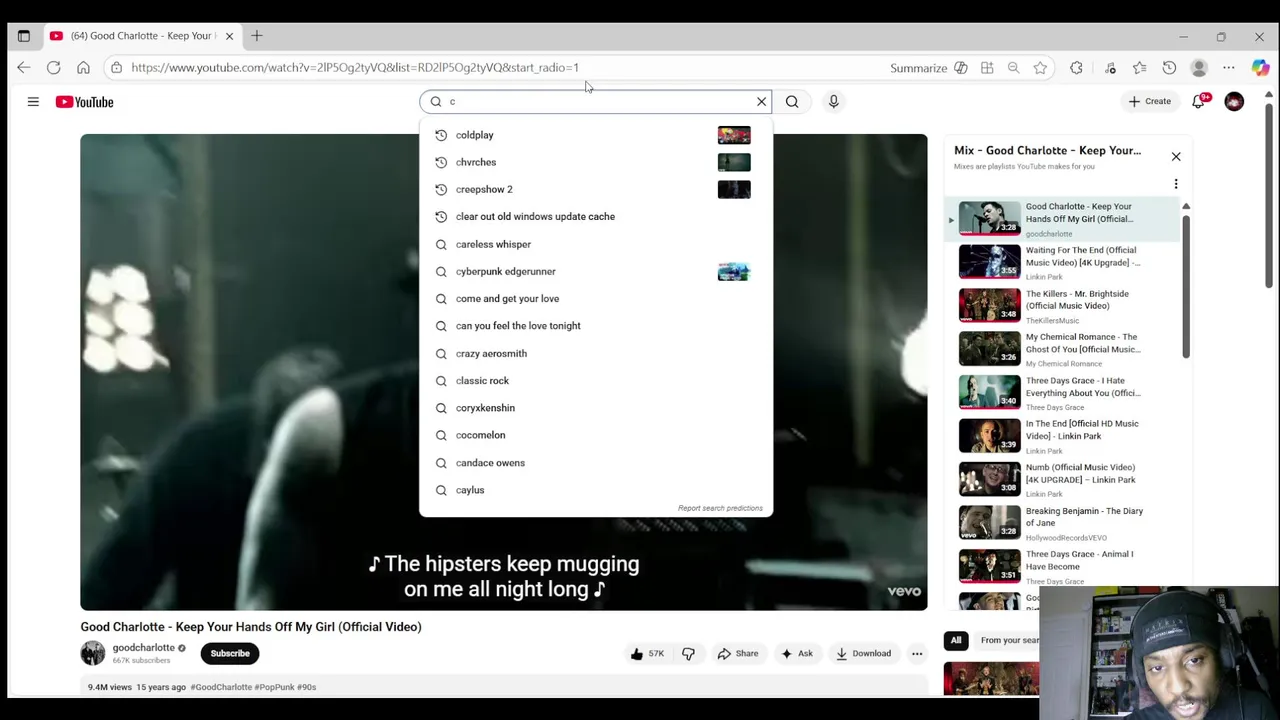
Task: Choose candace owens suggestion
Action: point(596,463)
